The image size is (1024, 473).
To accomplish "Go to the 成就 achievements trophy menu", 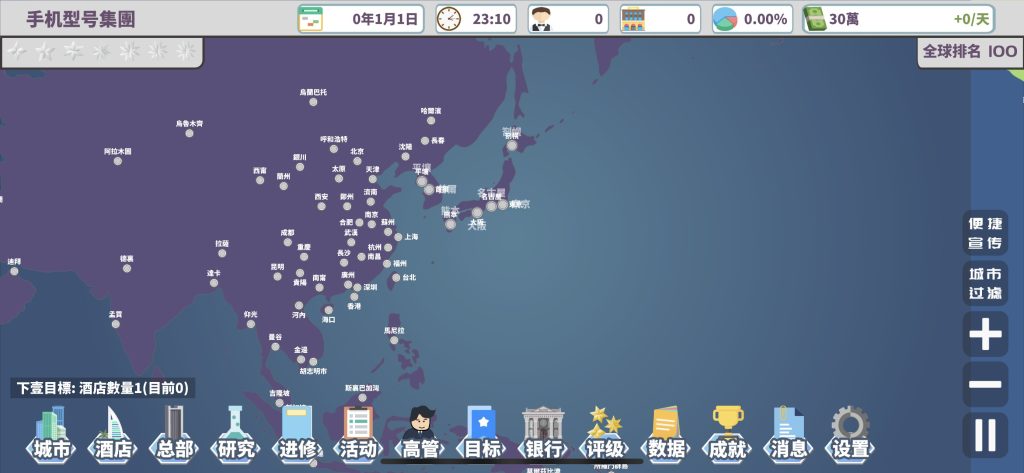I will click(x=727, y=434).
